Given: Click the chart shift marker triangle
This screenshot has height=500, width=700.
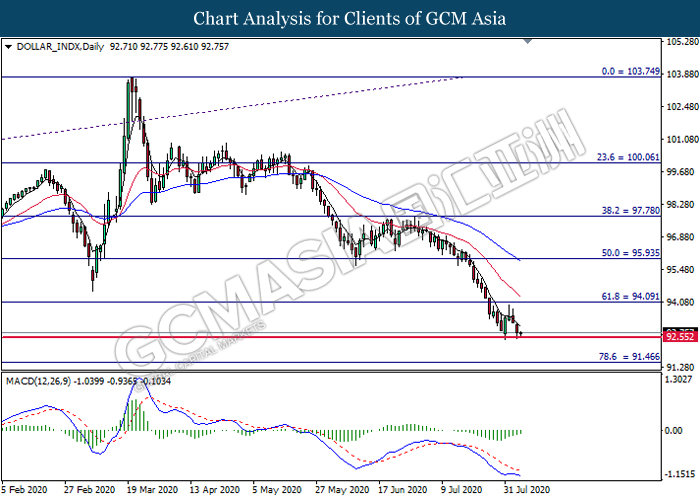Looking at the screenshot, I should [527, 42].
